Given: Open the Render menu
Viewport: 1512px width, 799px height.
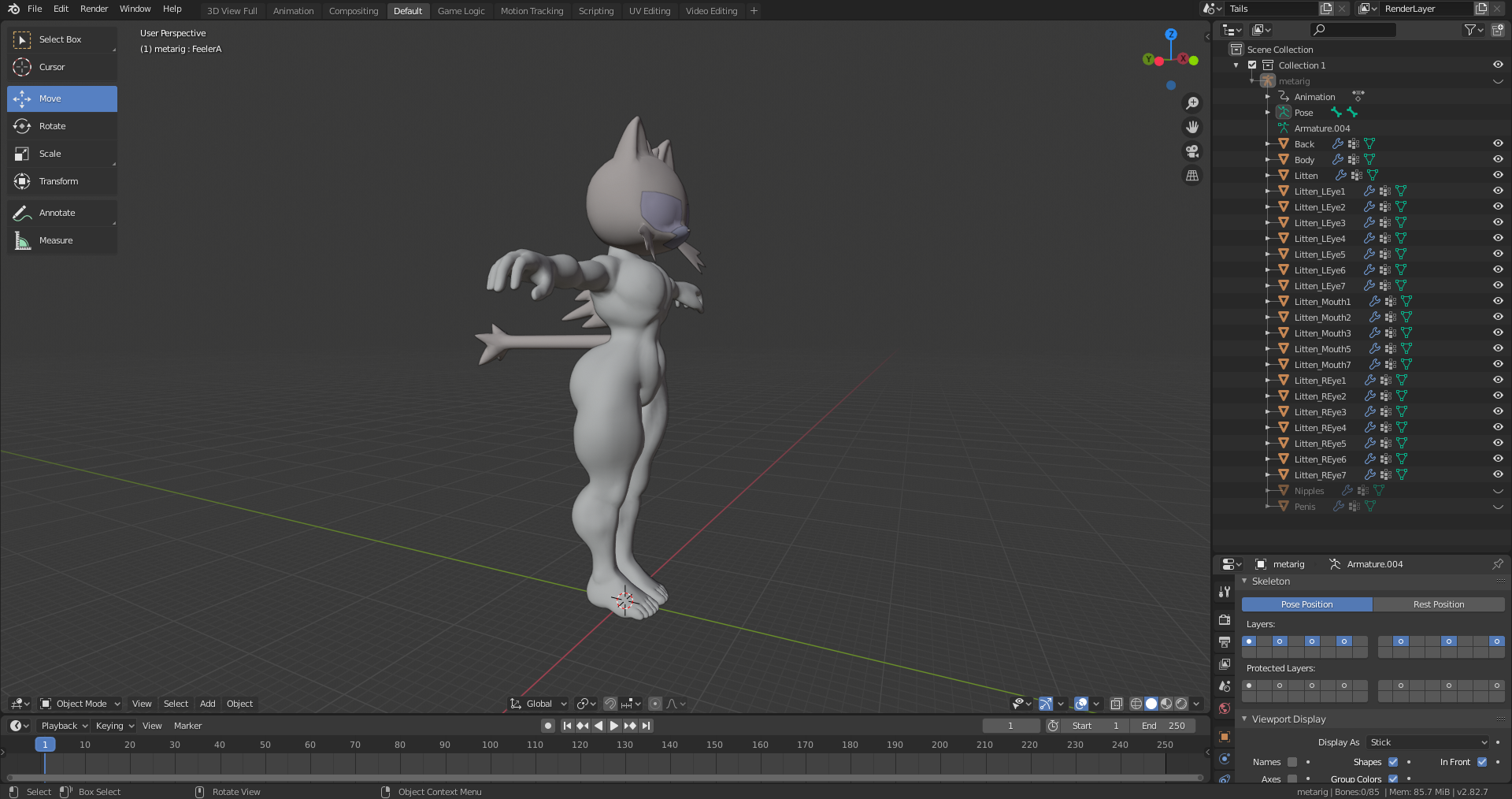Looking at the screenshot, I should (x=94, y=9).
